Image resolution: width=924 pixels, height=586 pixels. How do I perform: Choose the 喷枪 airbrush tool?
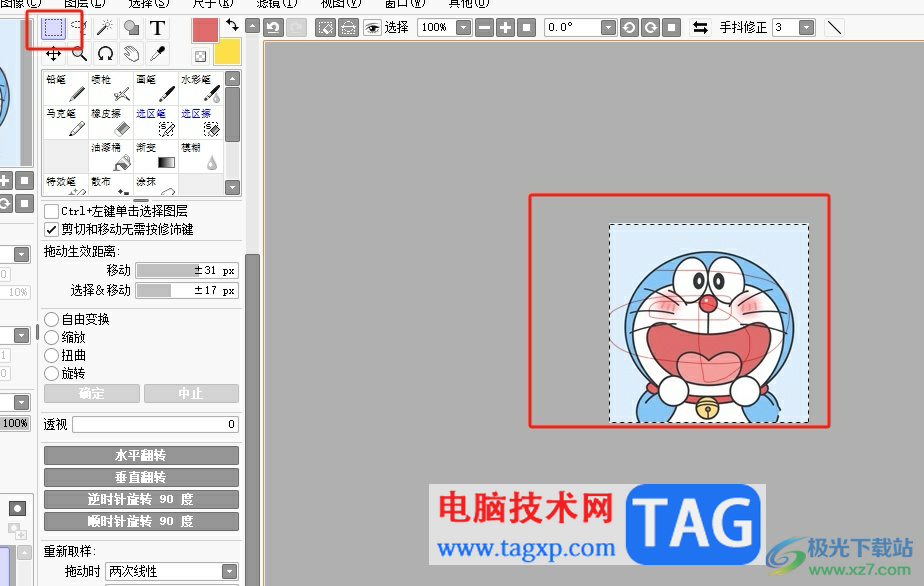point(110,88)
